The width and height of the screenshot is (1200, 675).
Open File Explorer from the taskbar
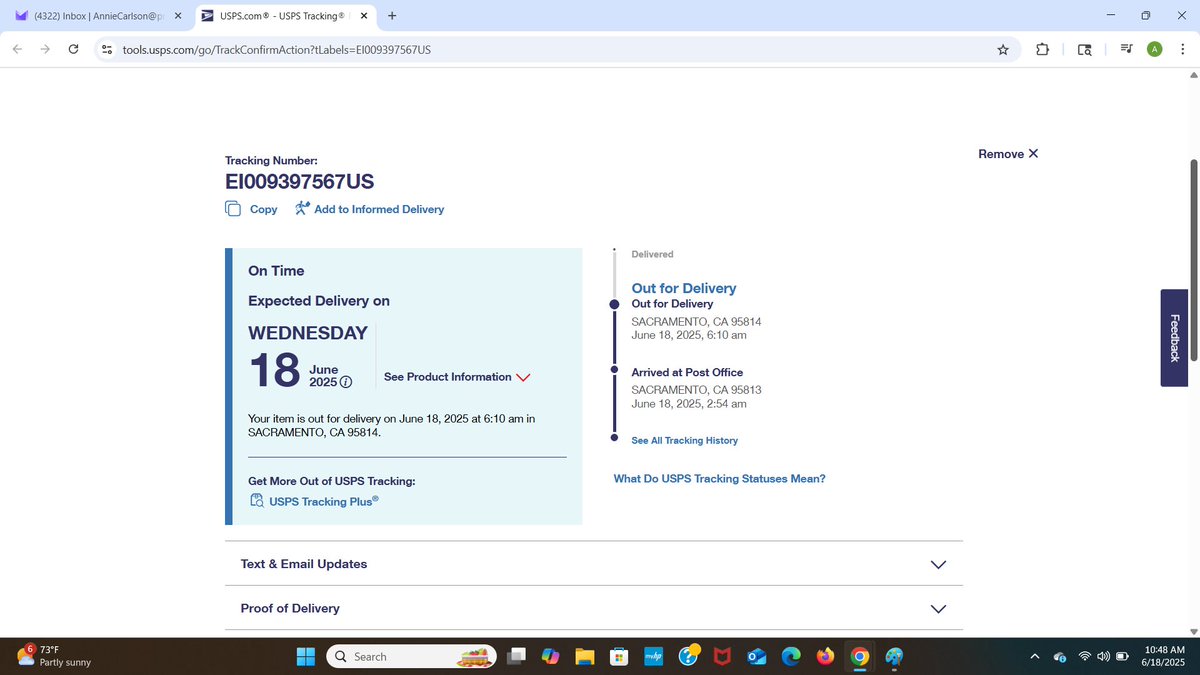coord(585,657)
